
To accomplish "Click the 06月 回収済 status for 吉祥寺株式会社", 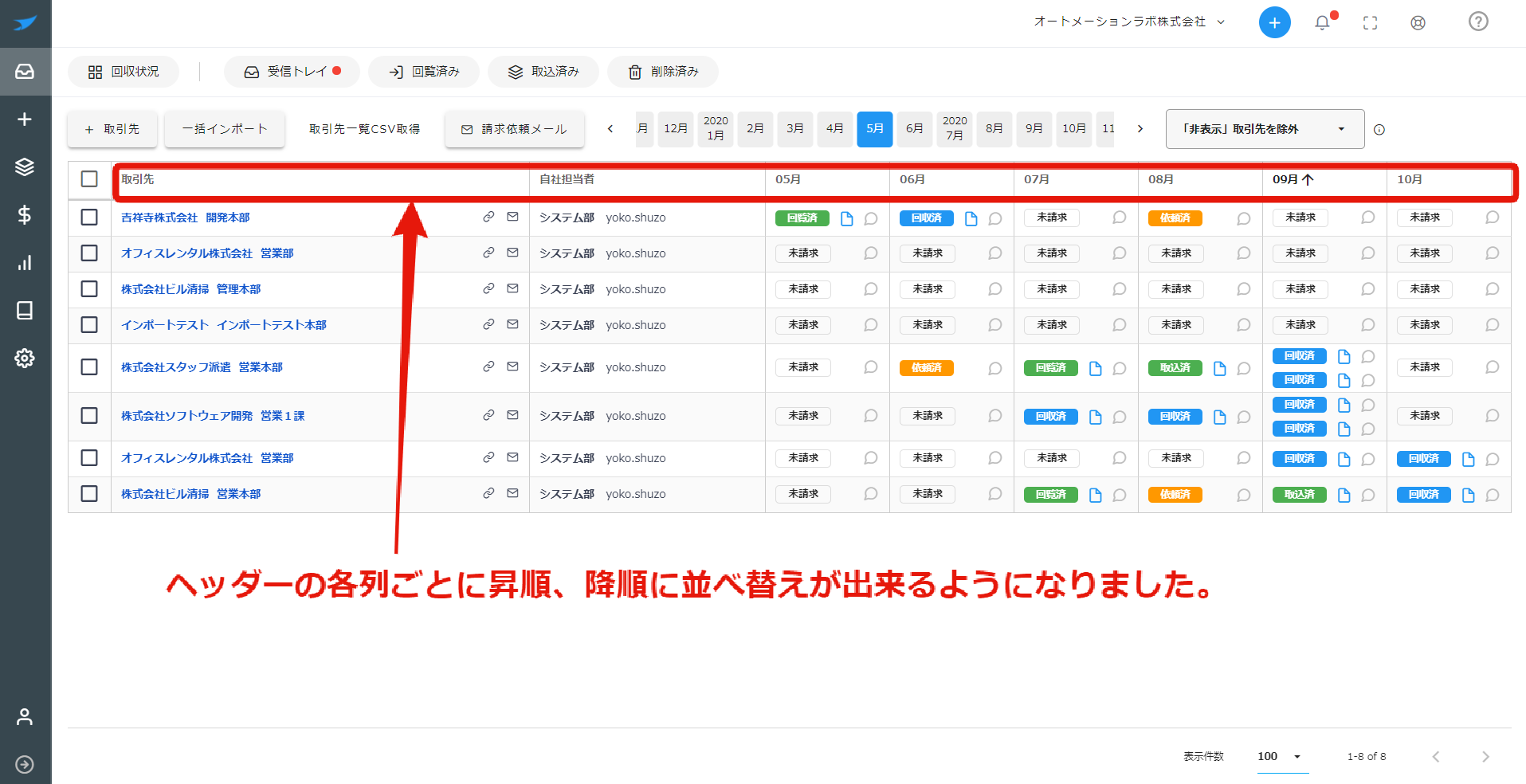I will click(927, 218).
